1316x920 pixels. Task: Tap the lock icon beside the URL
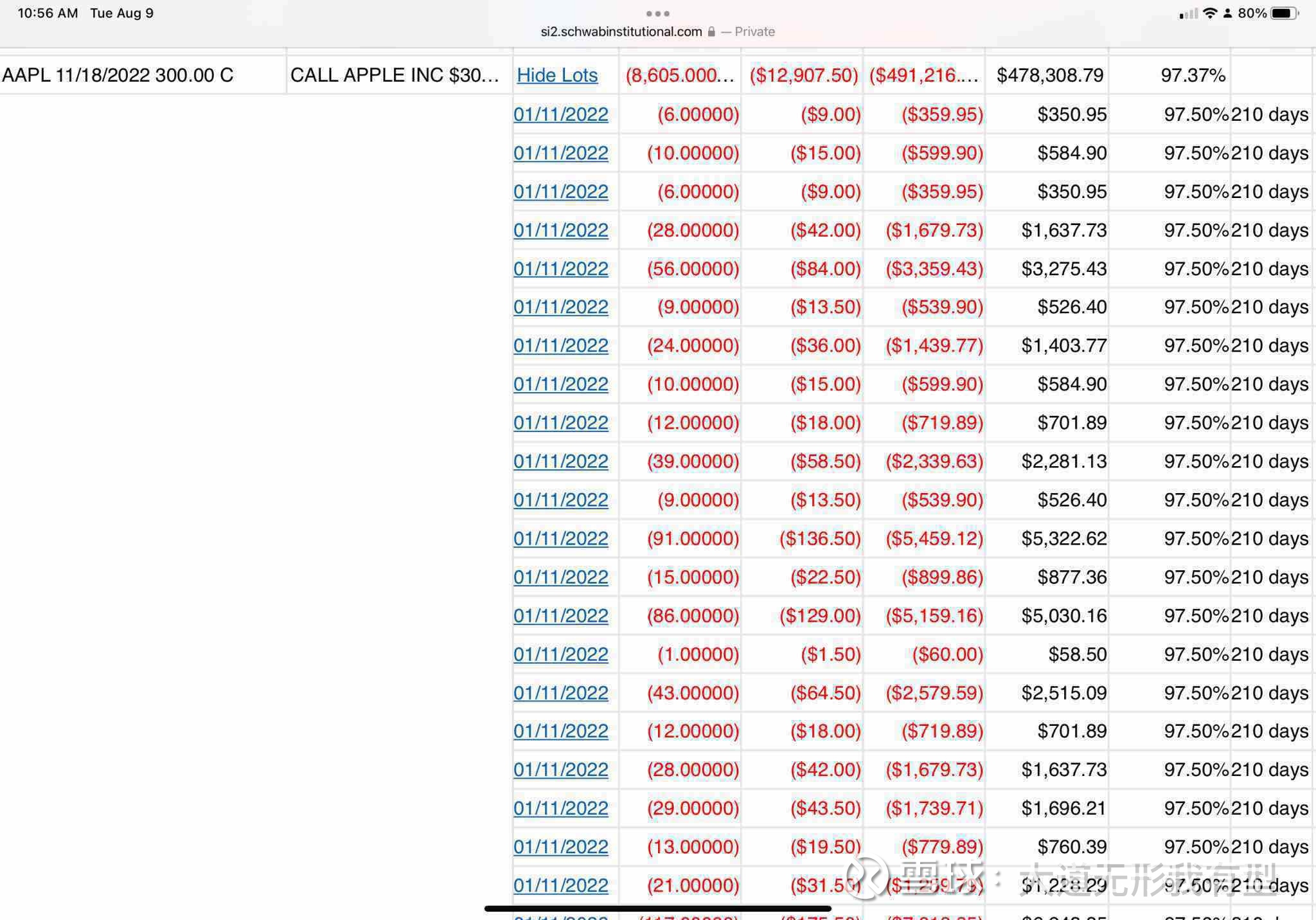pyautogui.click(x=711, y=32)
